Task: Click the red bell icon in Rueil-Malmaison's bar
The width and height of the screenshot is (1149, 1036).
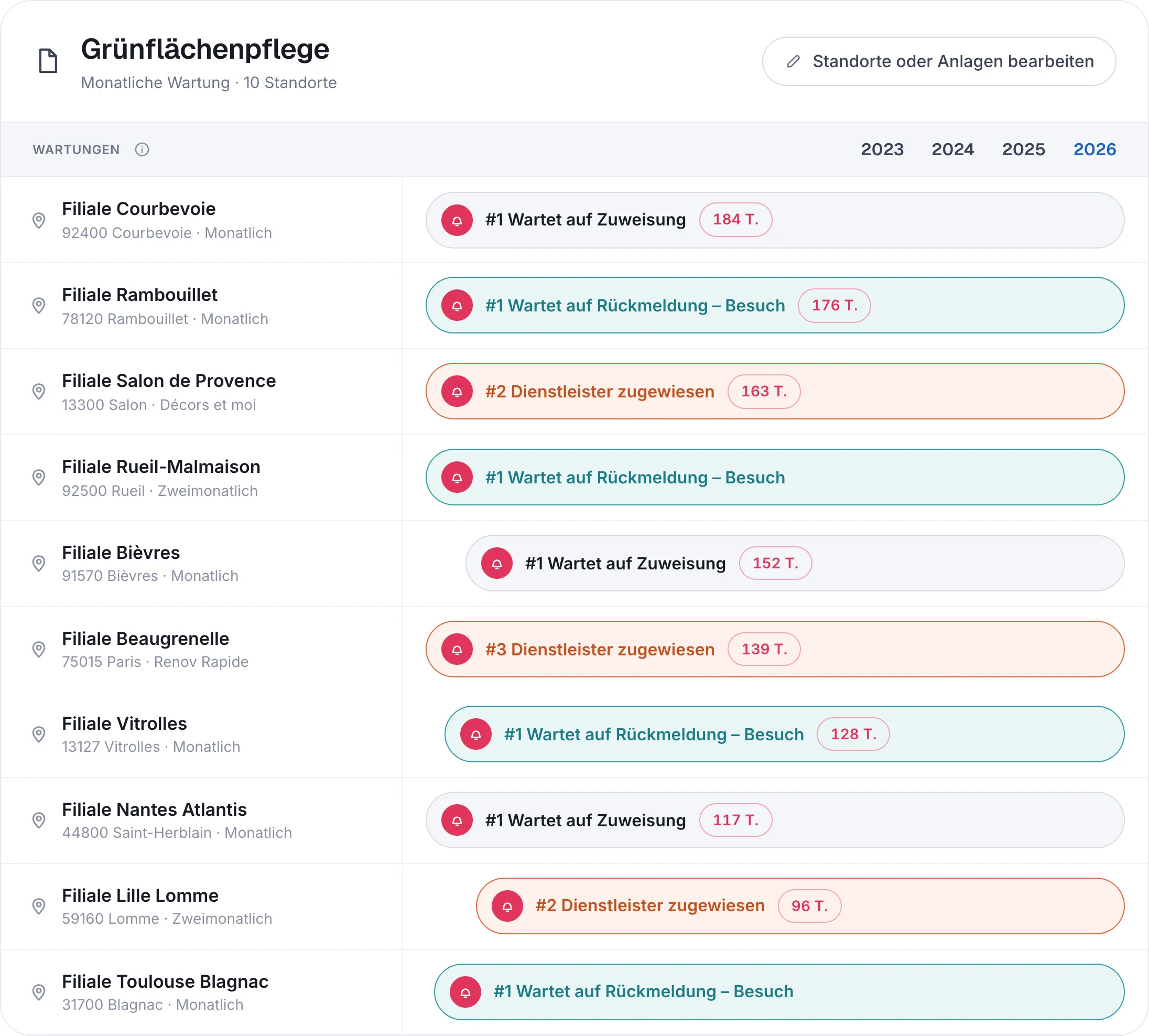Action: point(457,478)
